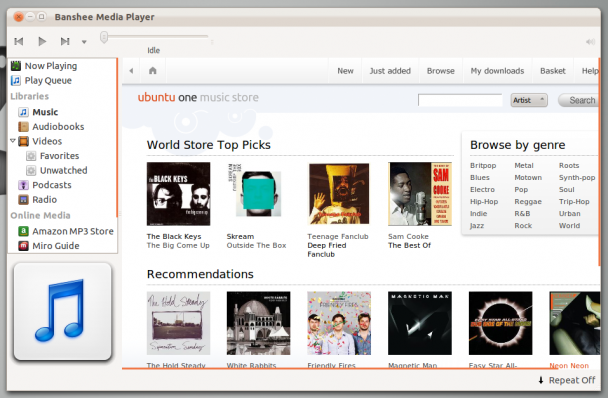Image resolution: width=608 pixels, height=398 pixels.
Task: Start playback with the Play button
Action: (x=42, y=41)
